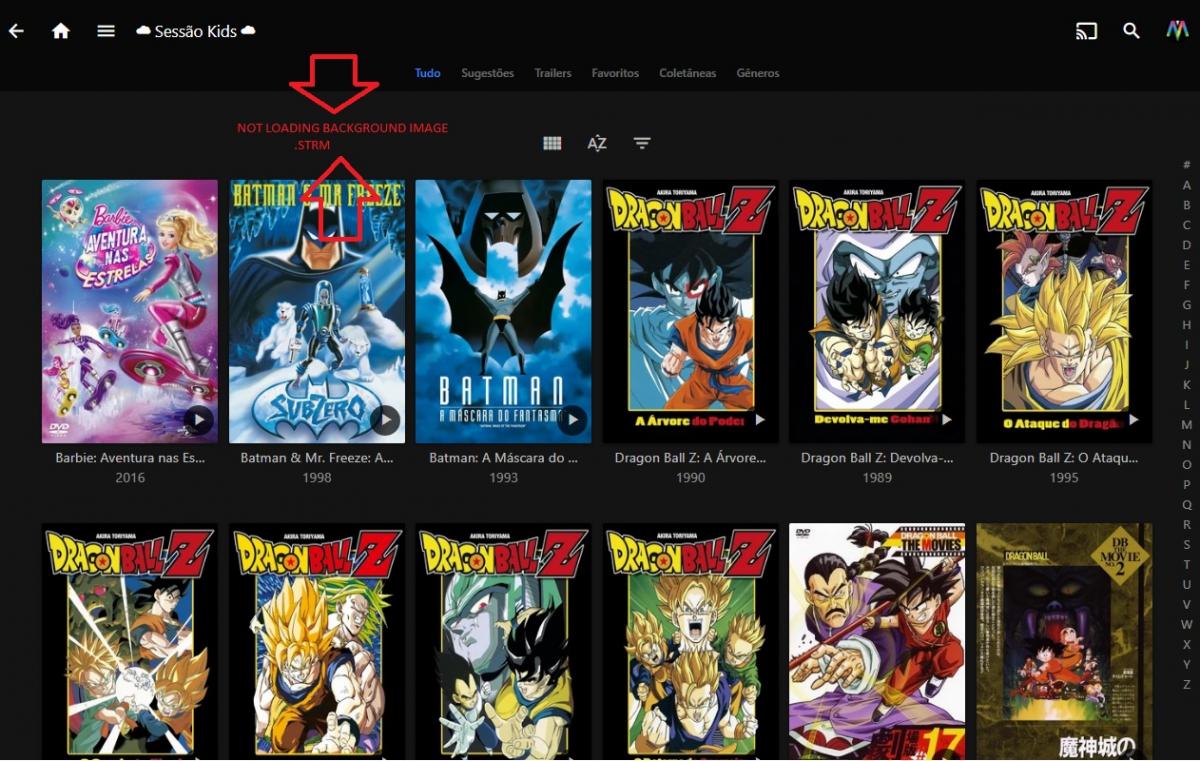Image resolution: width=1200 pixels, height=761 pixels.
Task: Open the Dragon Ball Z Árvore do Poder poster
Action: [691, 311]
